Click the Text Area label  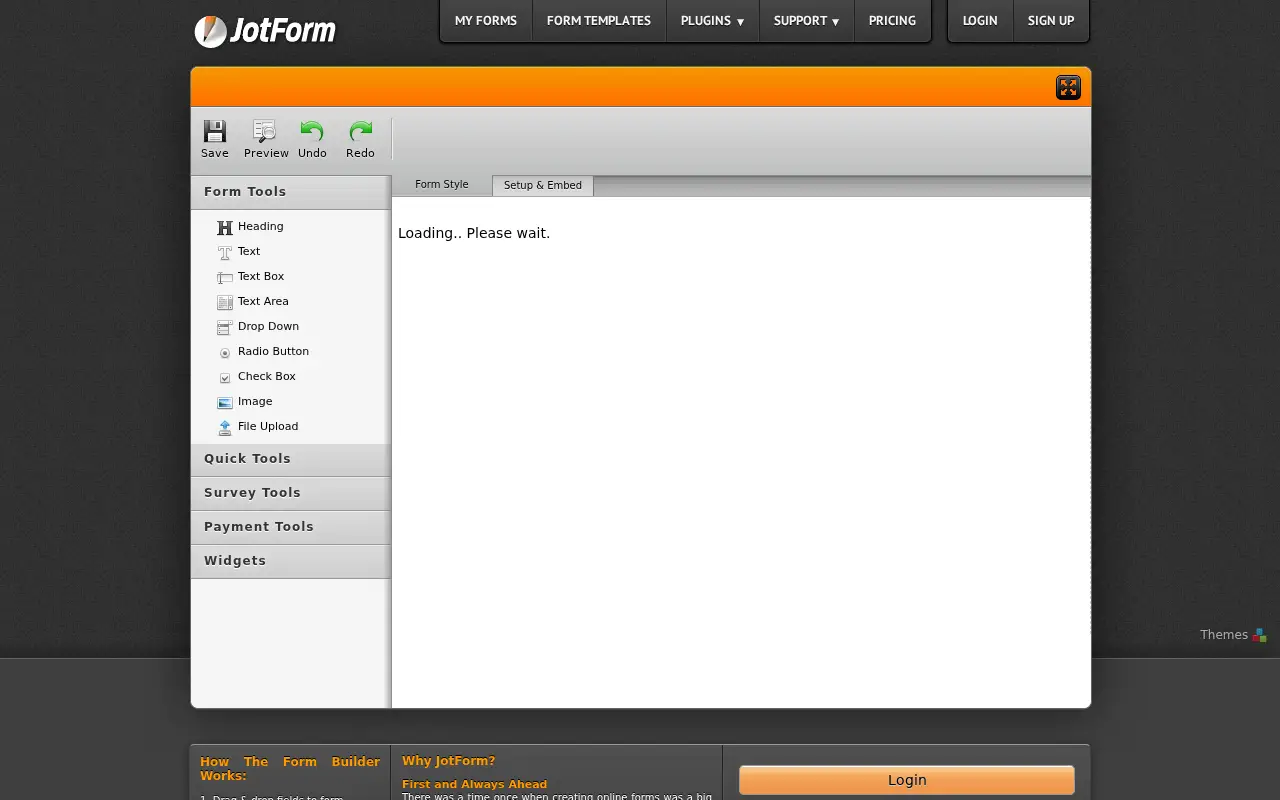tap(263, 302)
